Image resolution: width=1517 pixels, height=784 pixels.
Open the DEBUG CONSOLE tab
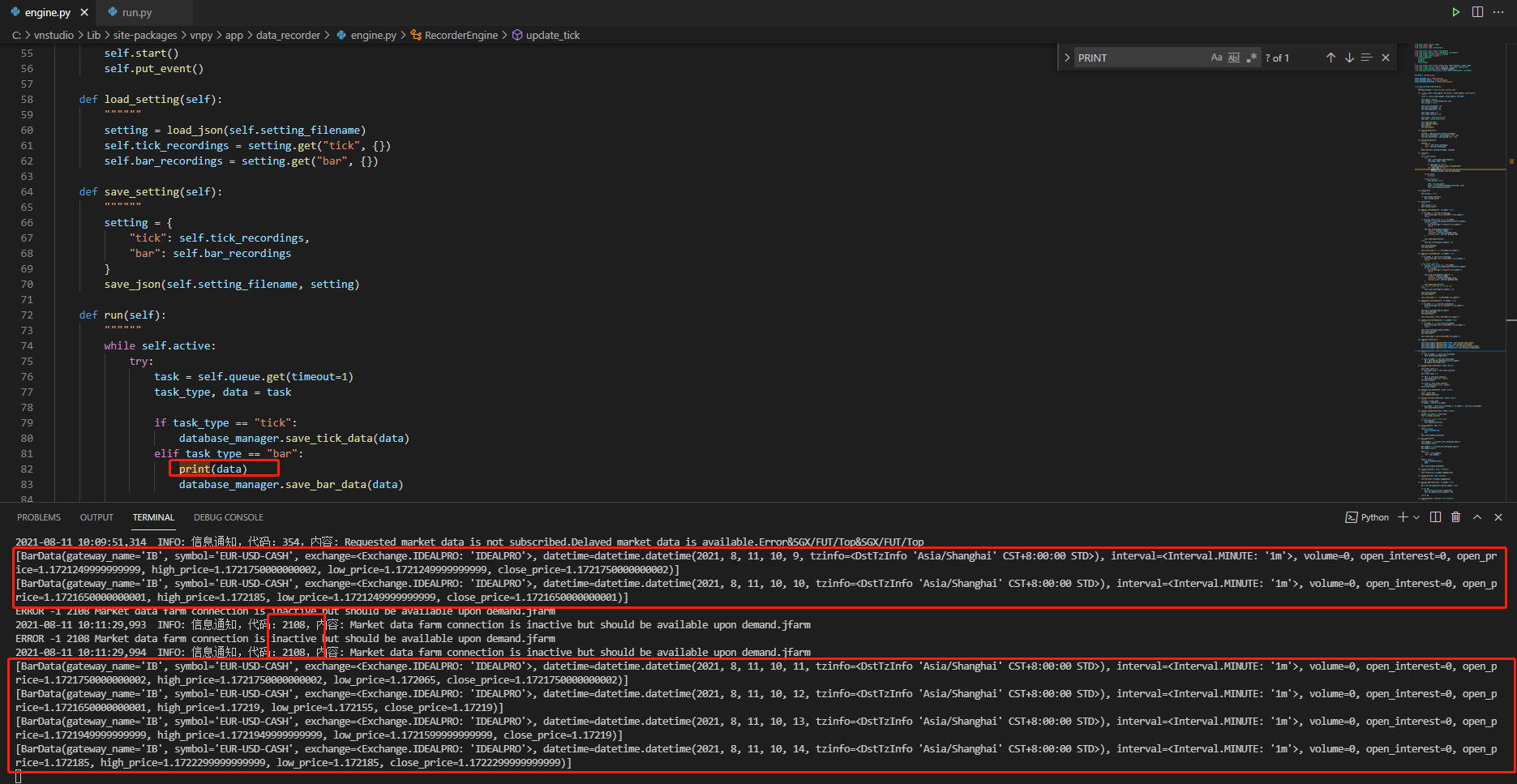228,516
